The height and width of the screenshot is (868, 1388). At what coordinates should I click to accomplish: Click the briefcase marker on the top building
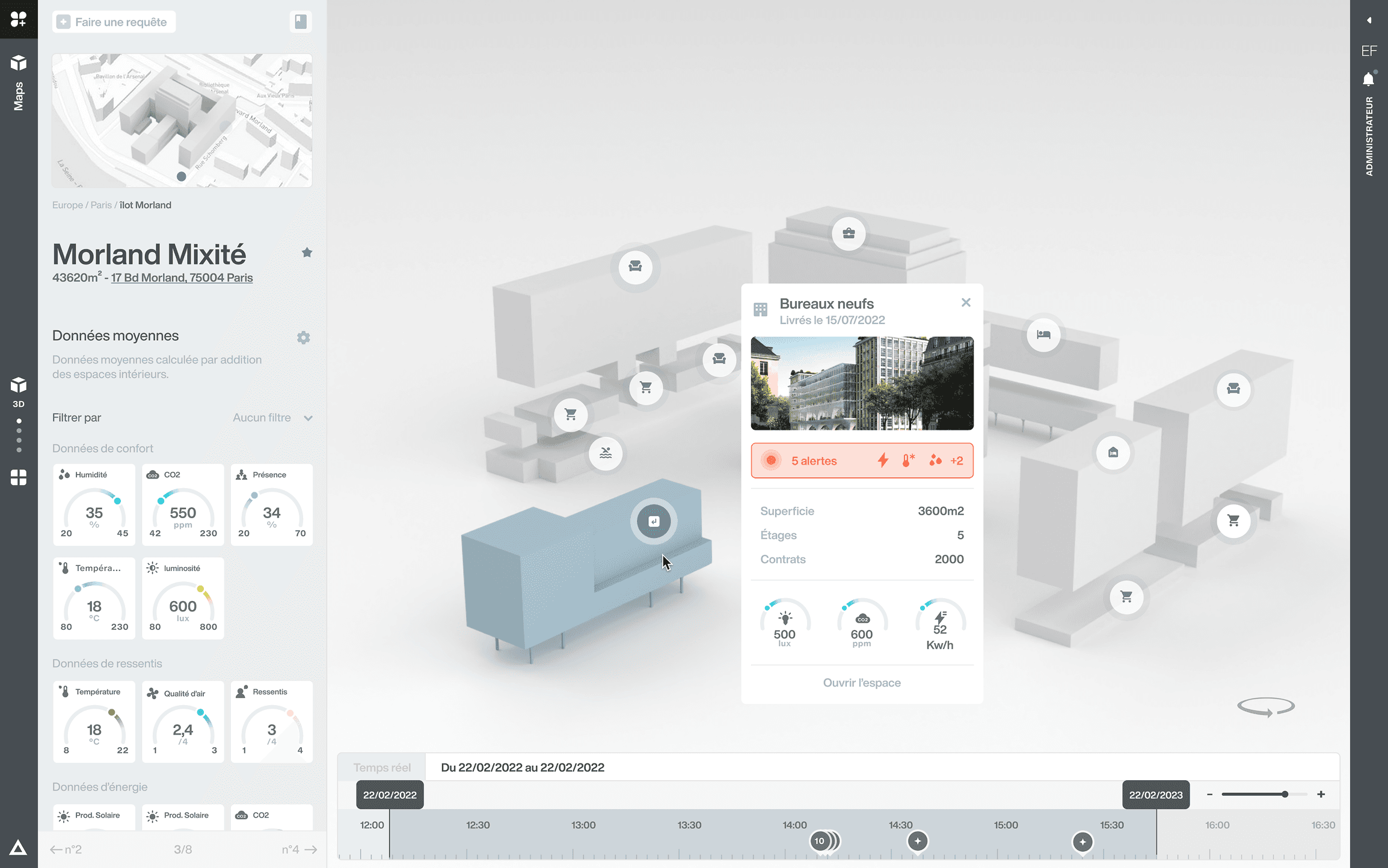point(849,233)
